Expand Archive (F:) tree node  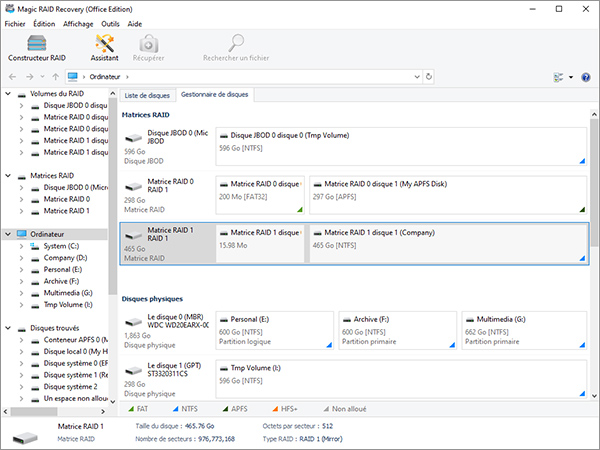tap(21, 281)
